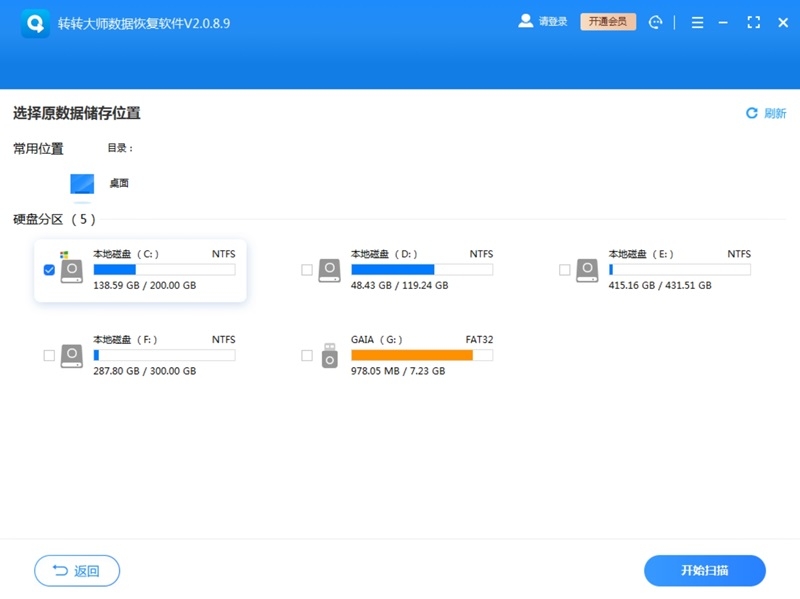Check the Local Disk D: checkbox
800x599 pixels.
[306, 269]
